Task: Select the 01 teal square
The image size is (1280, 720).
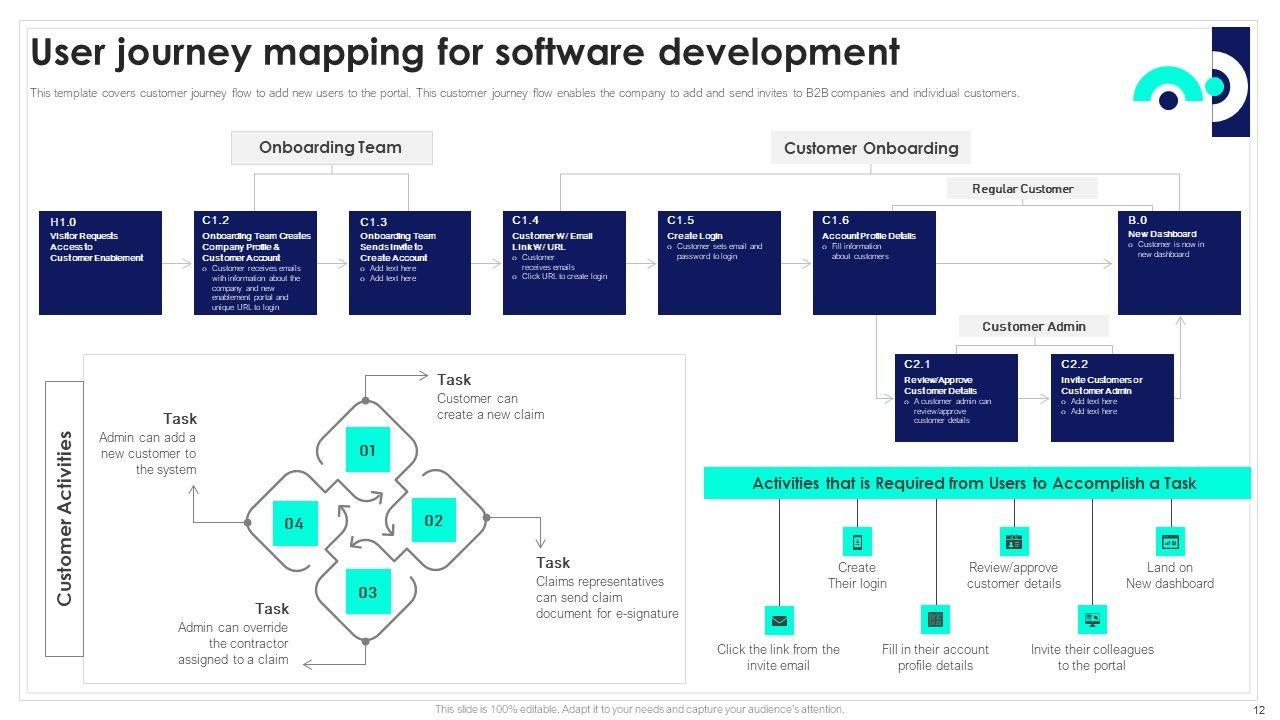Action: pyautogui.click(x=368, y=450)
